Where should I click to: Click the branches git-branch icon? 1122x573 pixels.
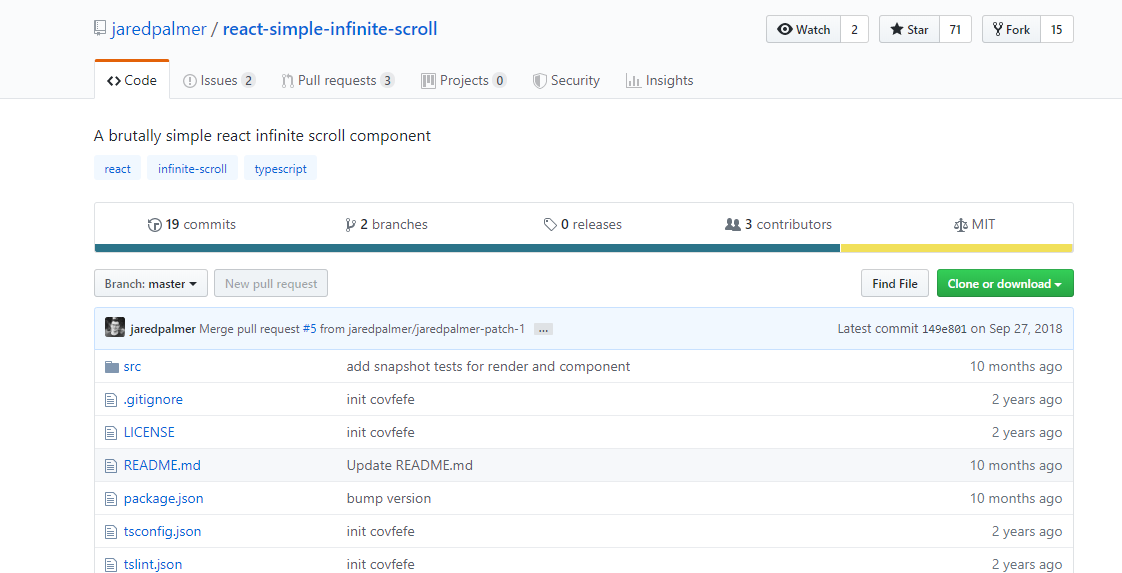(x=350, y=225)
